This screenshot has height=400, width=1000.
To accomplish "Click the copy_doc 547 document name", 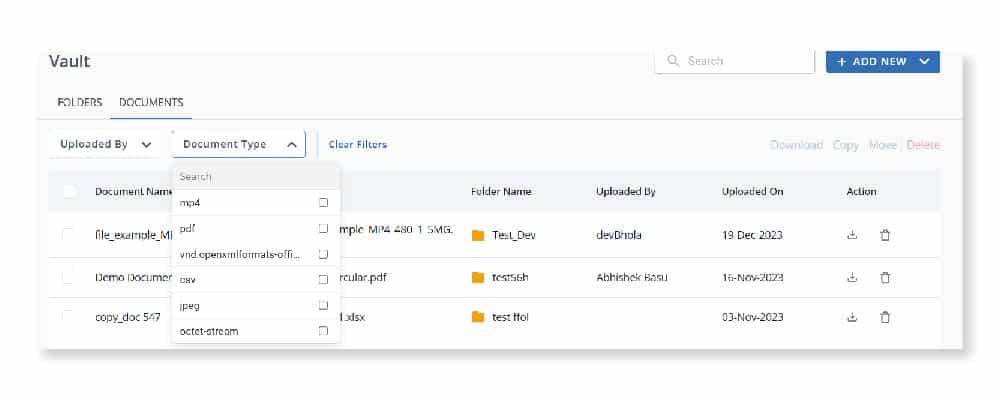I will point(128,317).
